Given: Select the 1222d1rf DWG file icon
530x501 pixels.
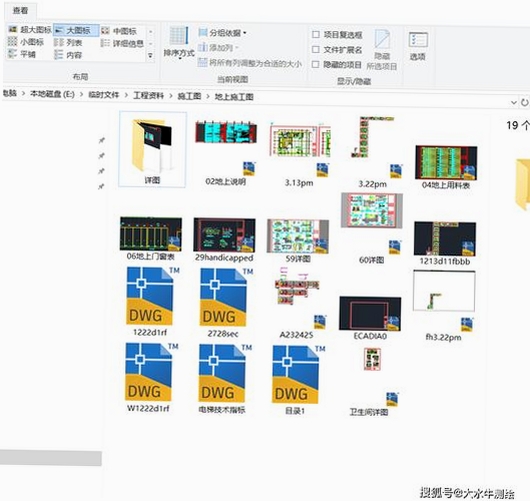Looking at the screenshot, I should click(150, 296).
